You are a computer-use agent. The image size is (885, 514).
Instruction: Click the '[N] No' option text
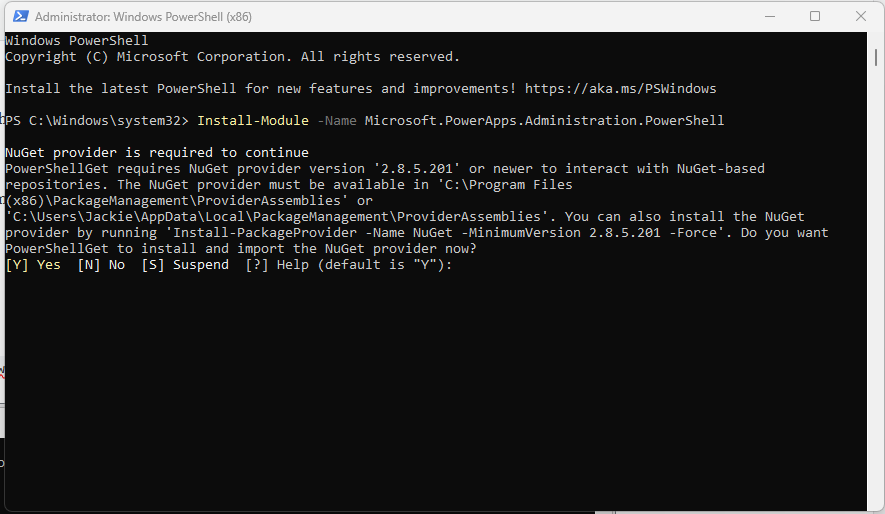coord(101,265)
